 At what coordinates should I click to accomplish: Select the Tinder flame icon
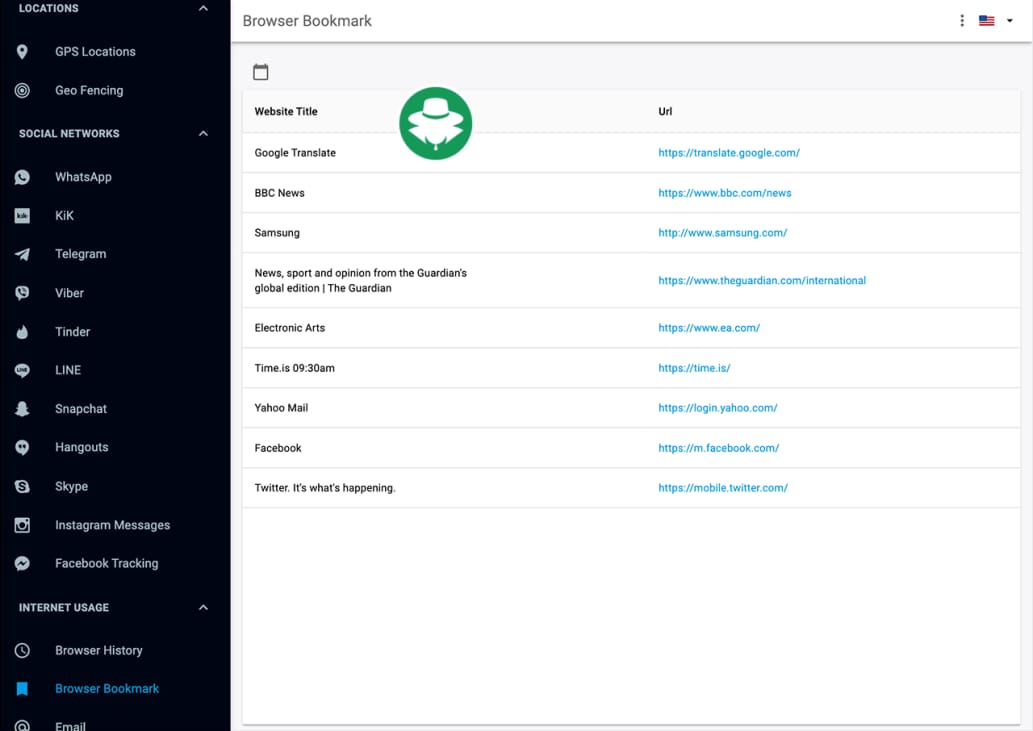click(x=22, y=331)
